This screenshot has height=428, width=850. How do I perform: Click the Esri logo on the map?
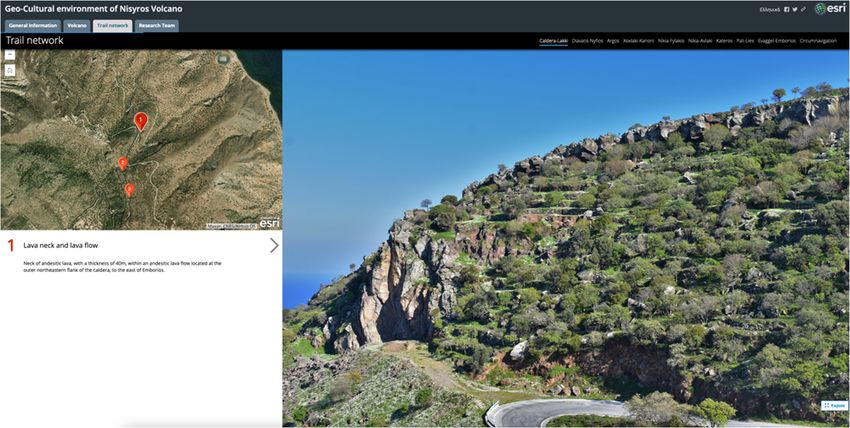coord(269,223)
